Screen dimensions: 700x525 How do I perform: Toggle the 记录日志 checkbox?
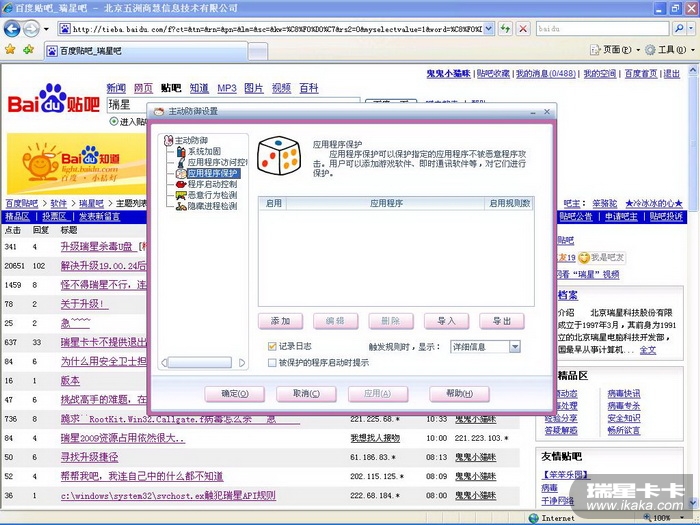click(x=271, y=346)
